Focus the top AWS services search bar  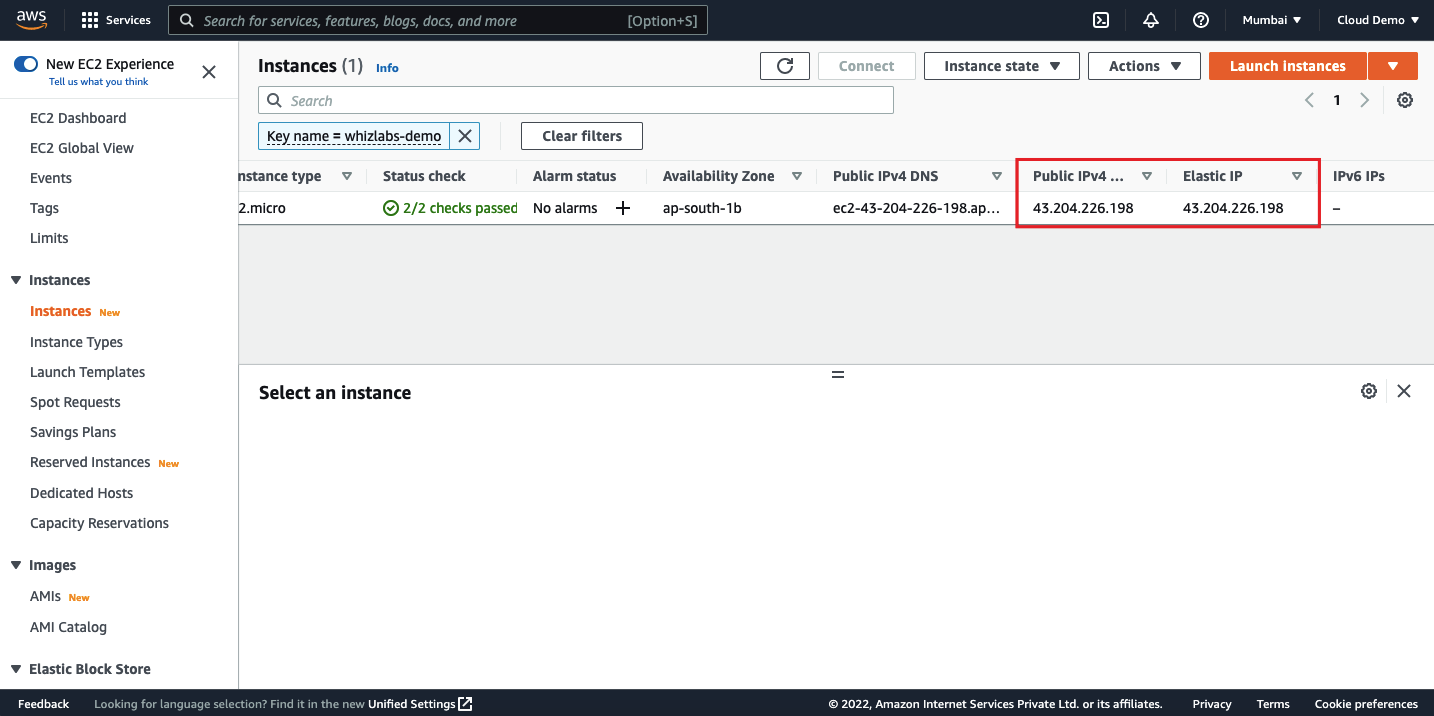438,20
